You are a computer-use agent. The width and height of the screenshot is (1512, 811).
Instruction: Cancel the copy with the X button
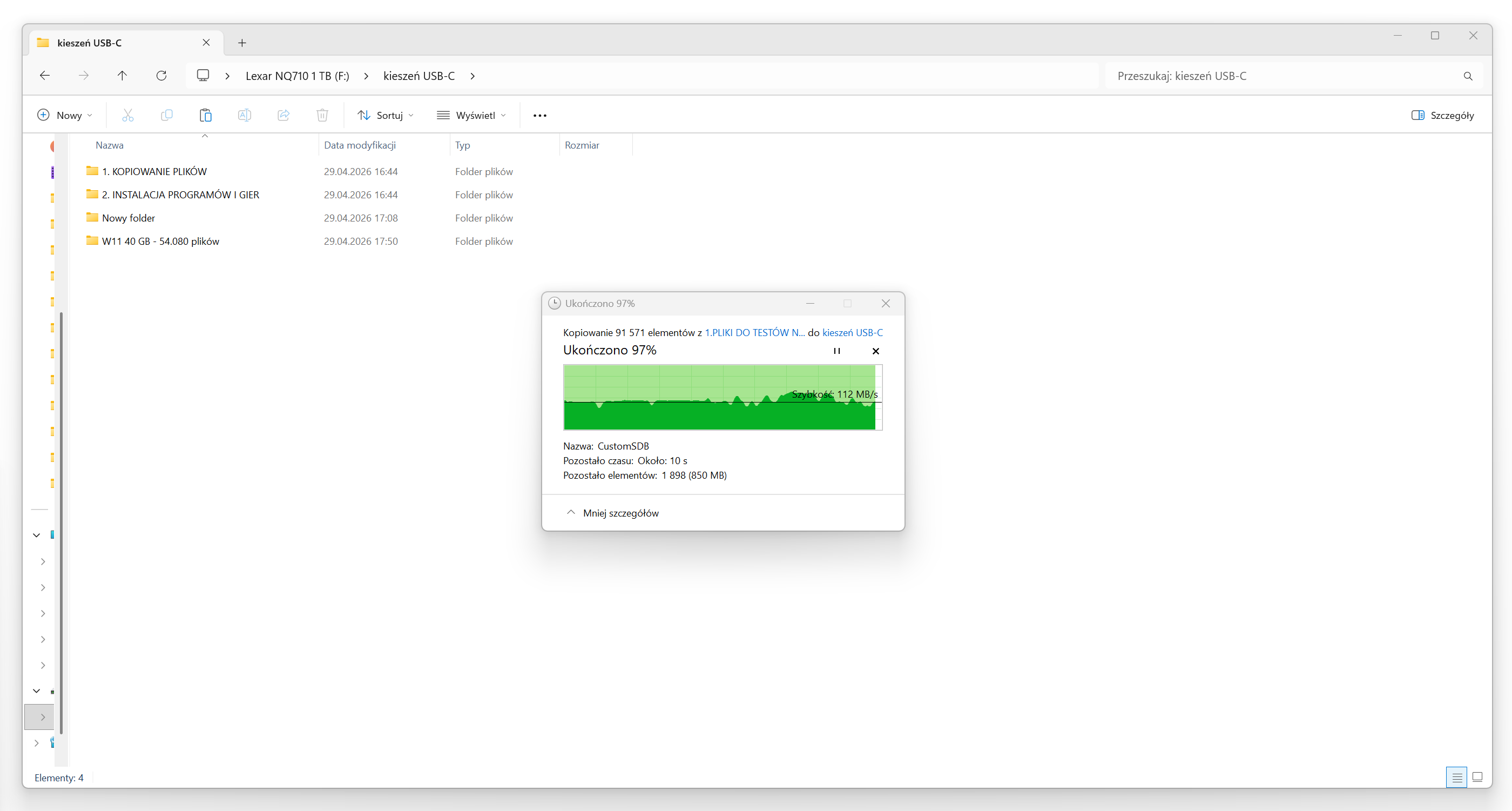[876, 351]
